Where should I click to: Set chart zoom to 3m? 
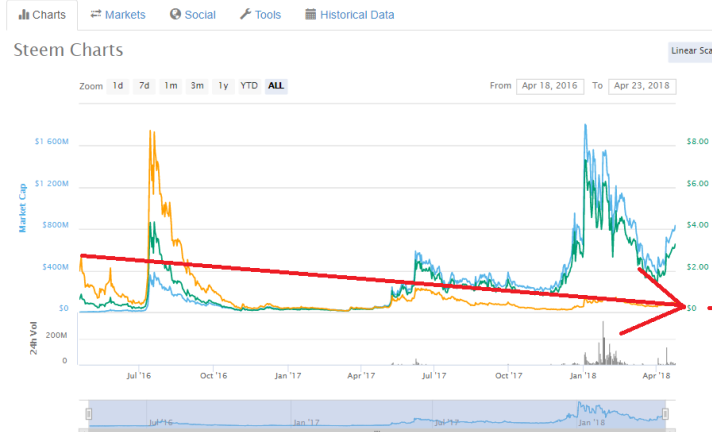pos(197,86)
